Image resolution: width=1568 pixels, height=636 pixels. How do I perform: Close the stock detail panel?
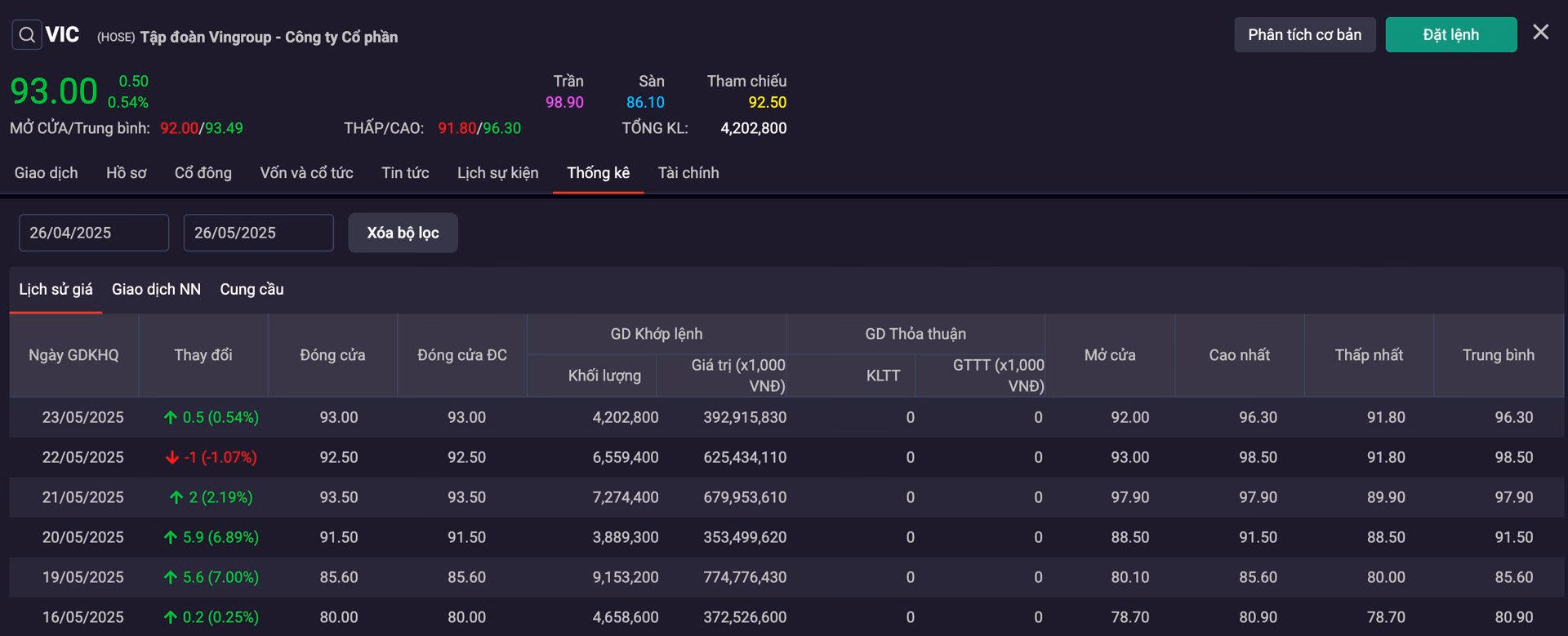click(1540, 33)
